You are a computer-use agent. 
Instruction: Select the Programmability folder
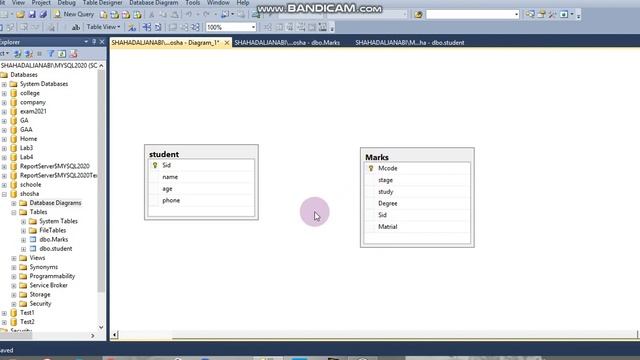[x=52, y=276]
